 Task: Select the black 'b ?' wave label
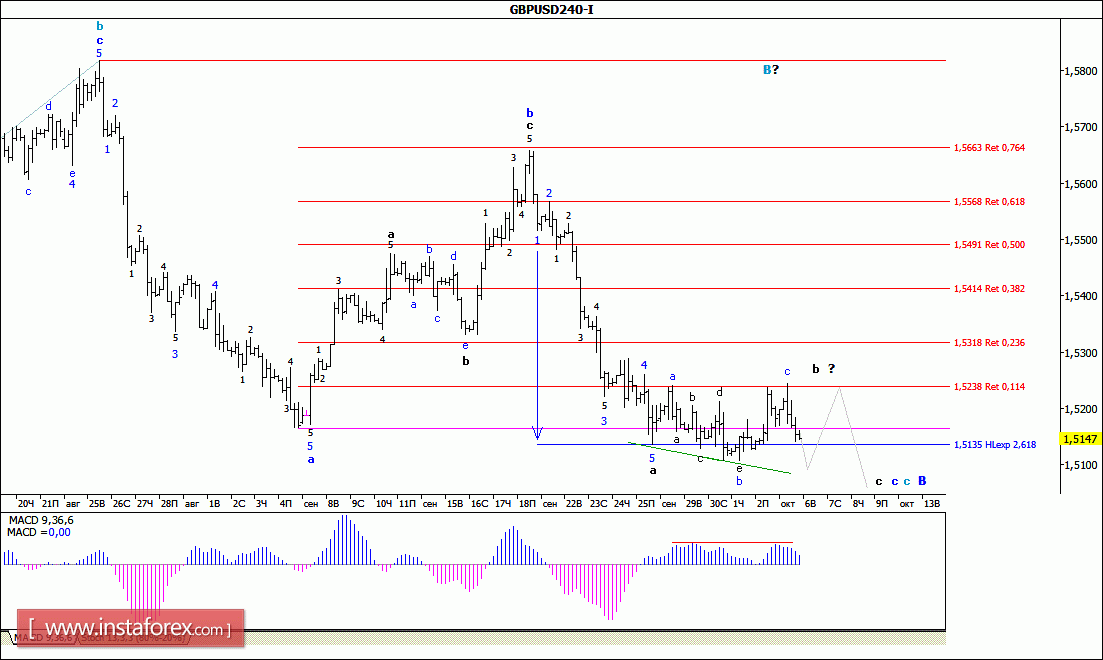pos(823,369)
